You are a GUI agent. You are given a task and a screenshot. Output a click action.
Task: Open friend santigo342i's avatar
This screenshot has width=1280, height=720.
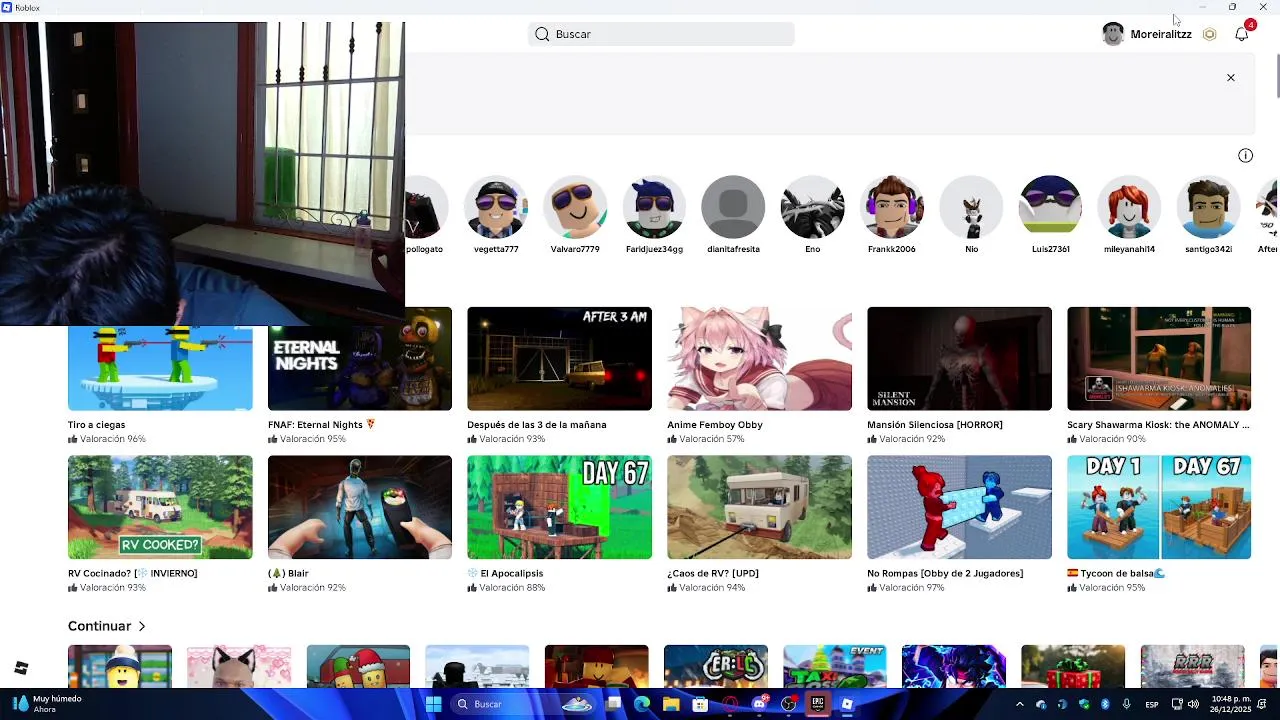[1208, 207]
